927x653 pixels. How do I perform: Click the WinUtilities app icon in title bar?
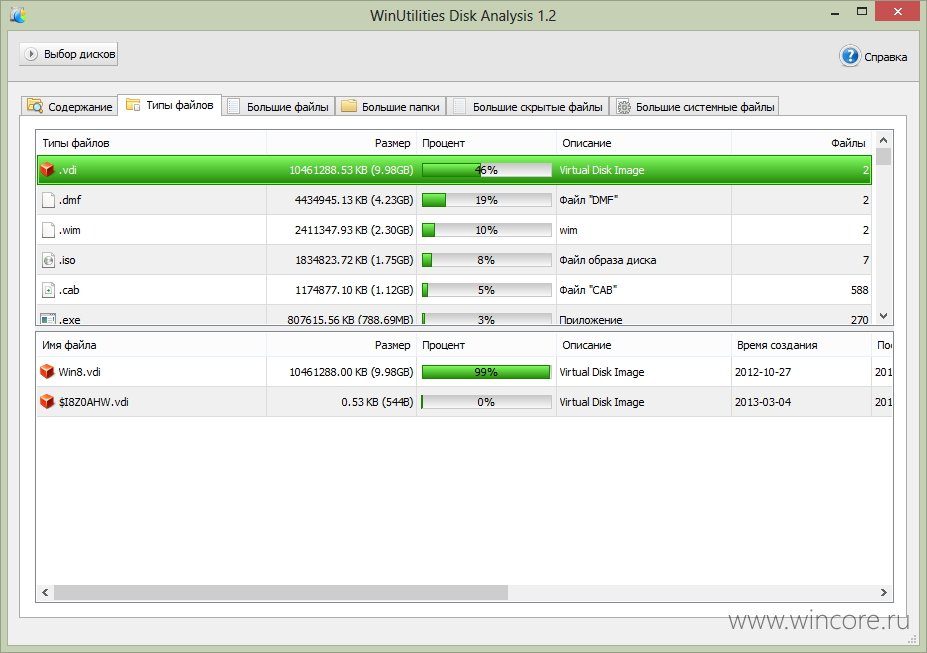[18, 14]
